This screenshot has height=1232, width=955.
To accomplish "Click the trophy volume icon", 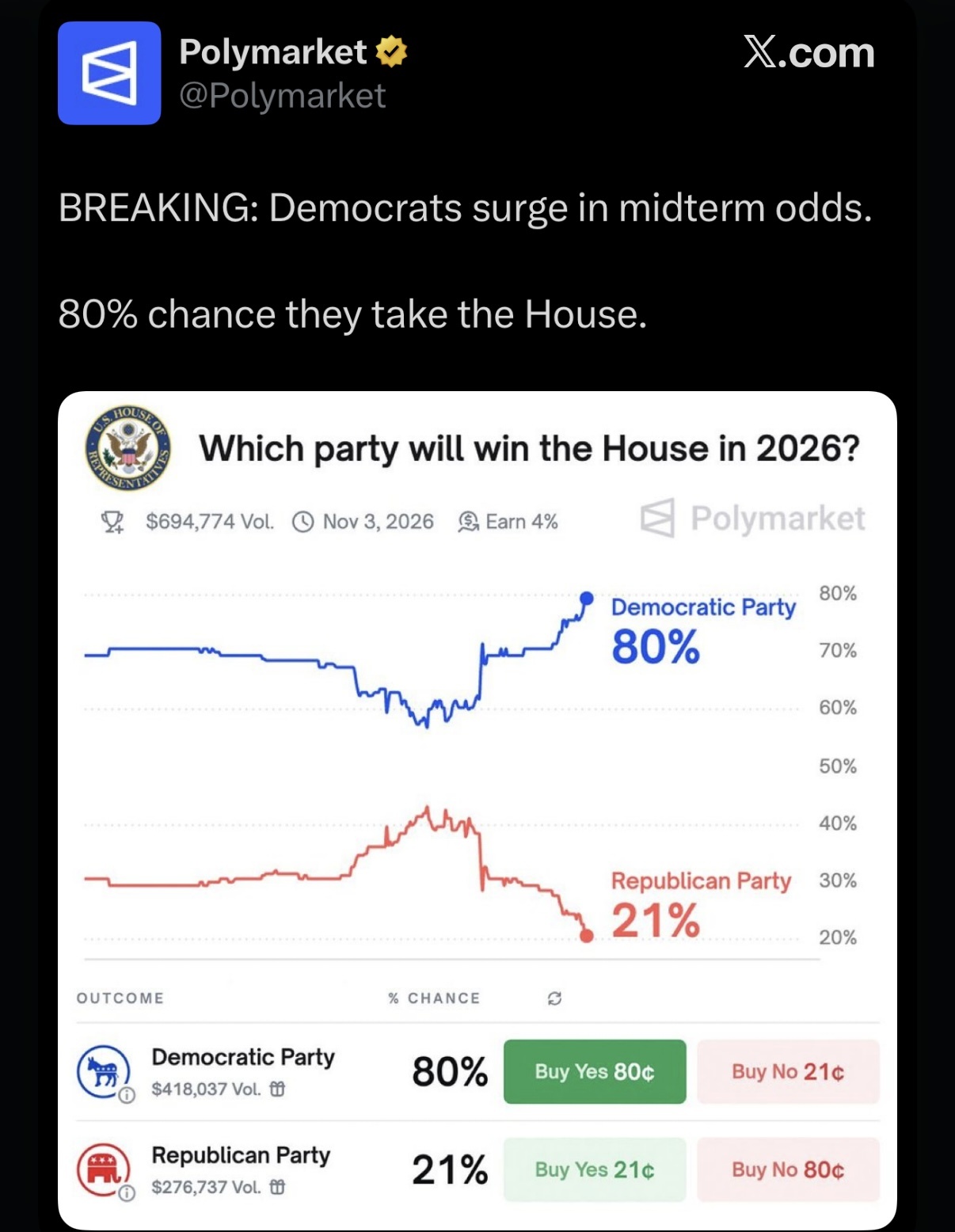I will click(112, 522).
